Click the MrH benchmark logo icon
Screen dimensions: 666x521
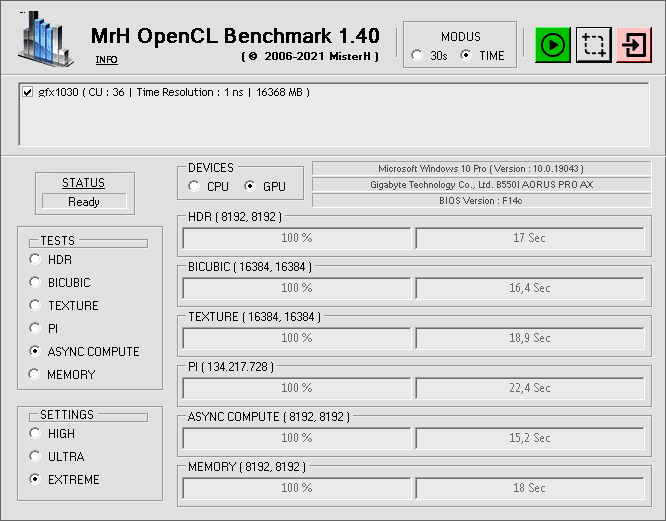tap(45, 38)
